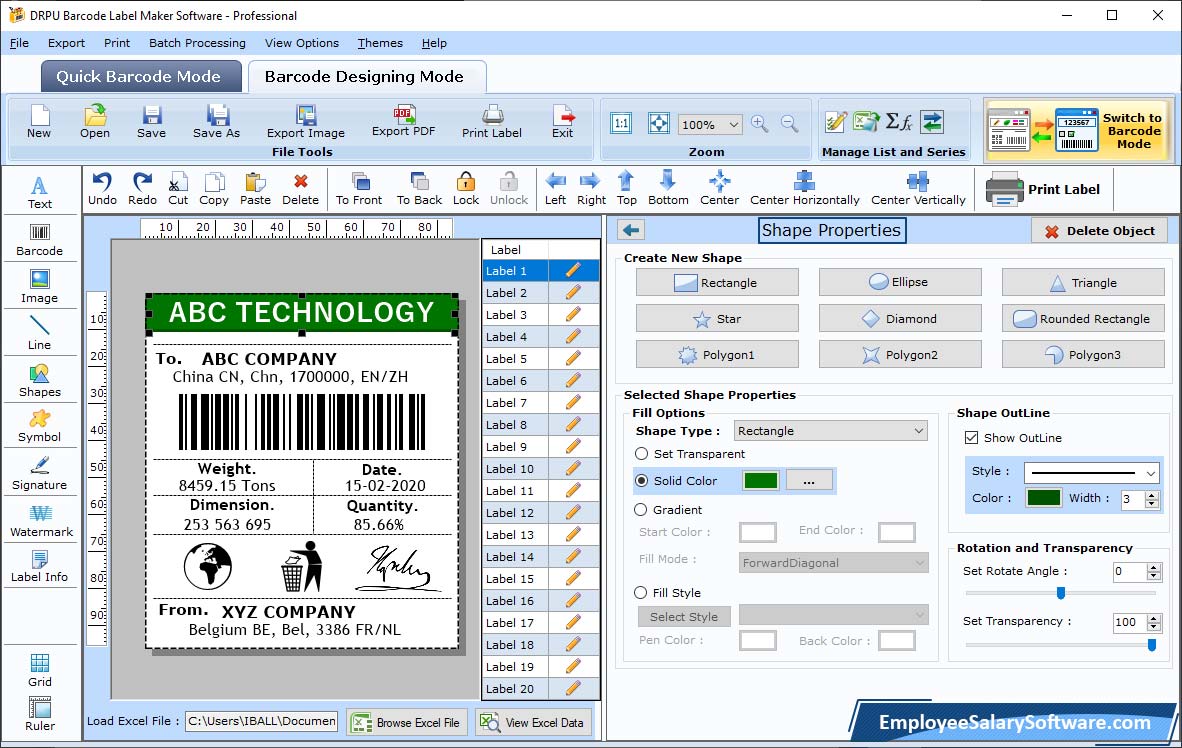Align object Center Horizontally
This screenshot has width=1182, height=748.
click(x=804, y=189)
